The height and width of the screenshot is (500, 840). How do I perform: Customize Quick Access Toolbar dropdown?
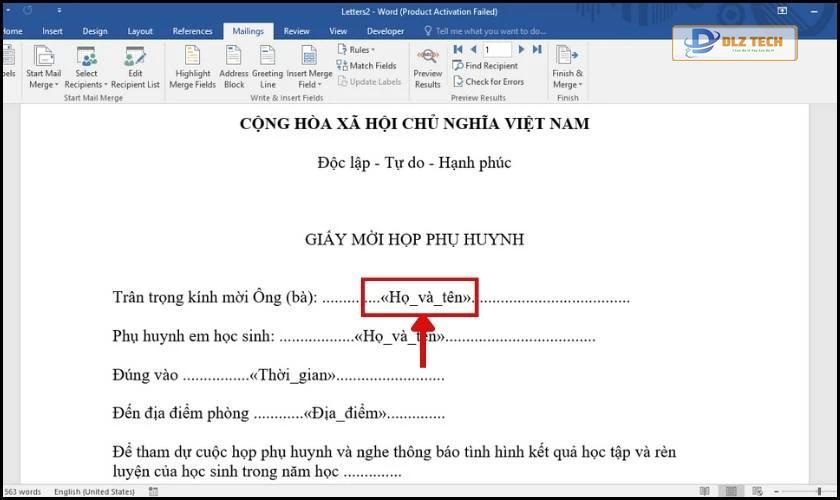point(59,10)
